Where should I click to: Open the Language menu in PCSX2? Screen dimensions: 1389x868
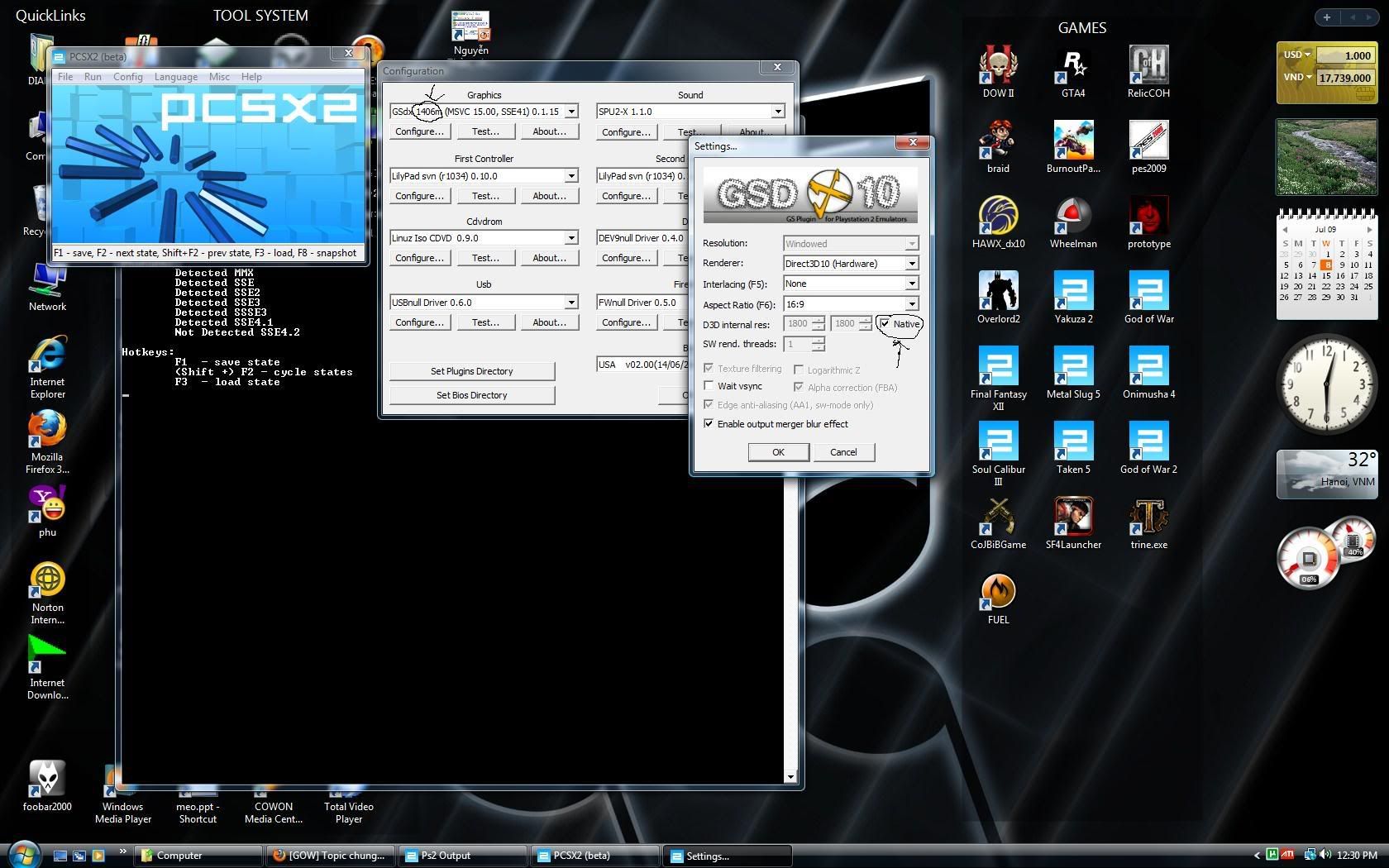click(x=176, y=76)
